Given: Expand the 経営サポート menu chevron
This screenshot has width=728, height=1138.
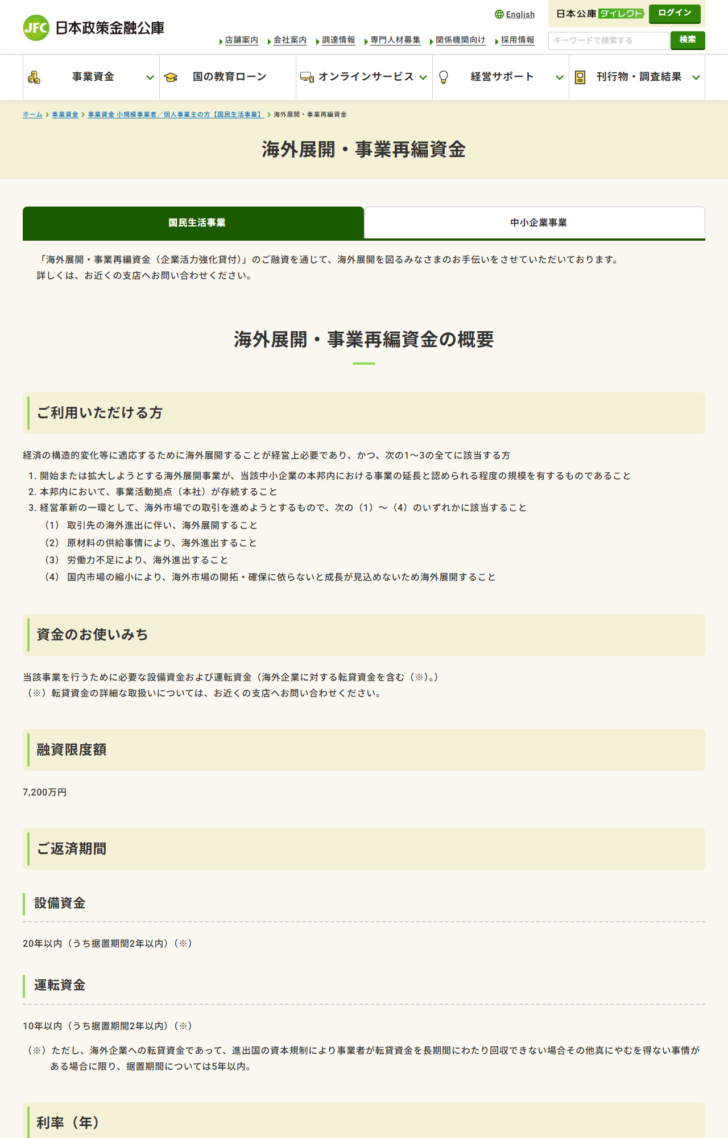Looking at the screenshot, I should tap(560, 78).
